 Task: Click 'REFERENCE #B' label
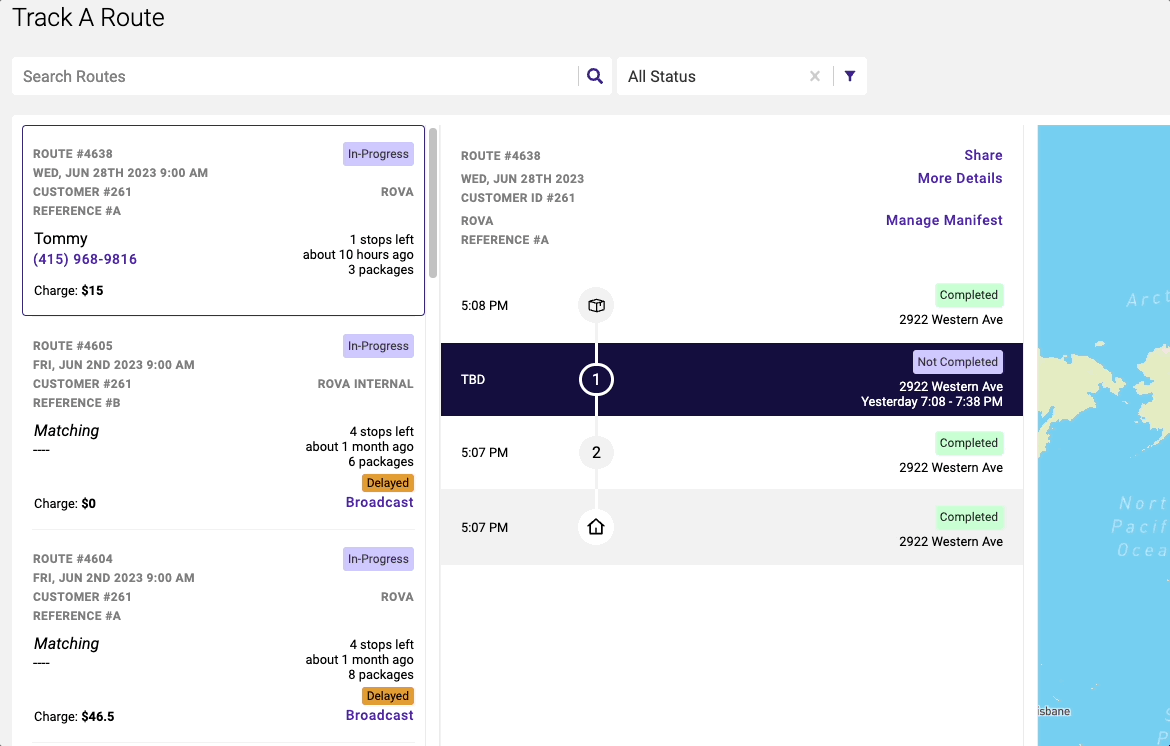point(76,403)
